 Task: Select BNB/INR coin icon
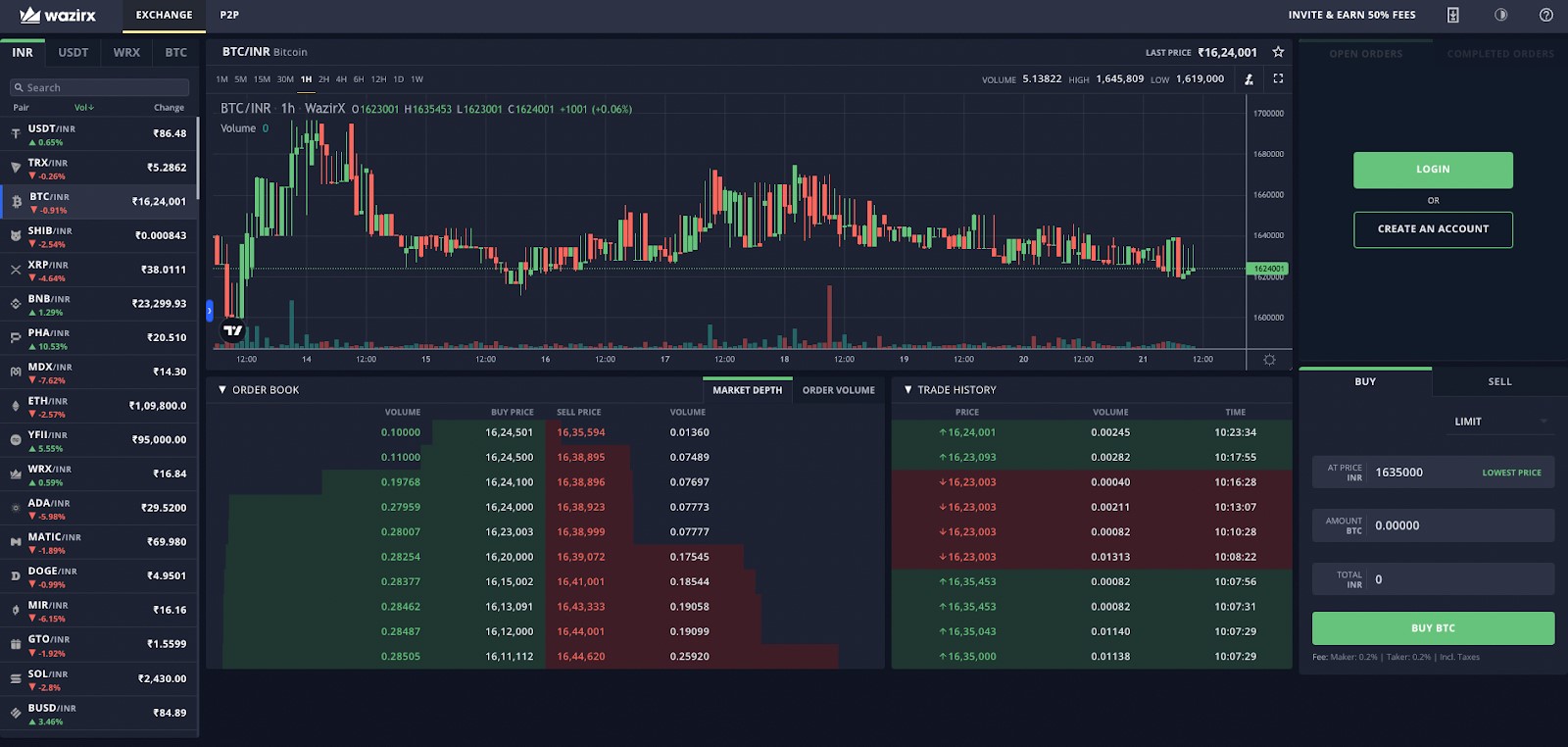16,304
